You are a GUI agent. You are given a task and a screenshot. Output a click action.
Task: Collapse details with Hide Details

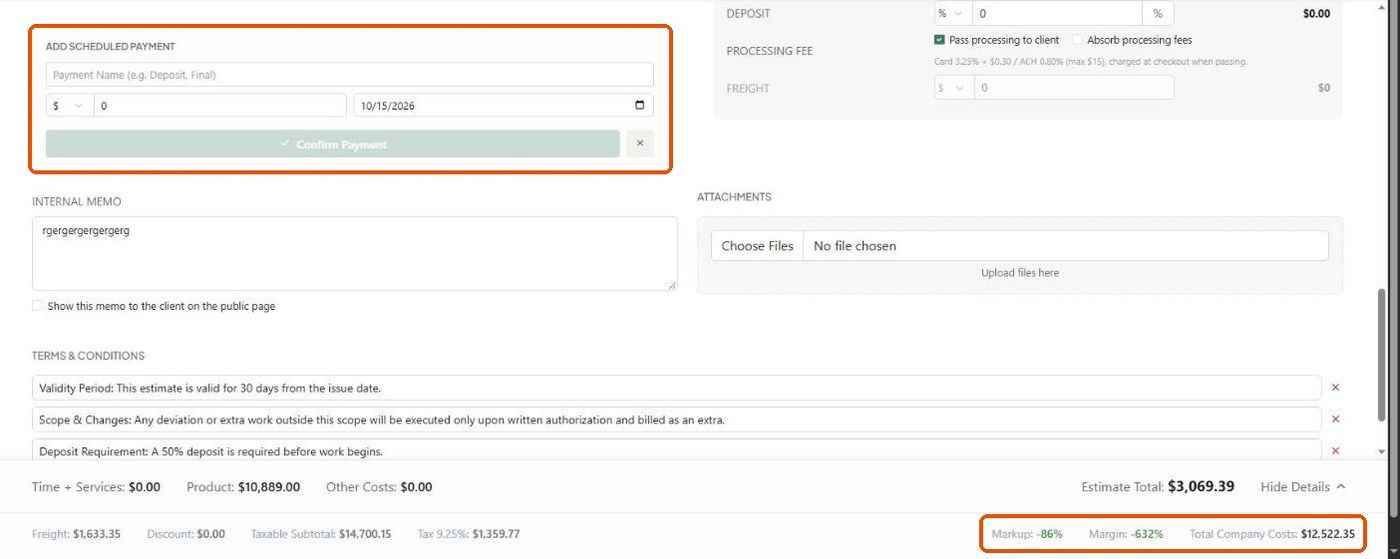[x=1302, y=487]
